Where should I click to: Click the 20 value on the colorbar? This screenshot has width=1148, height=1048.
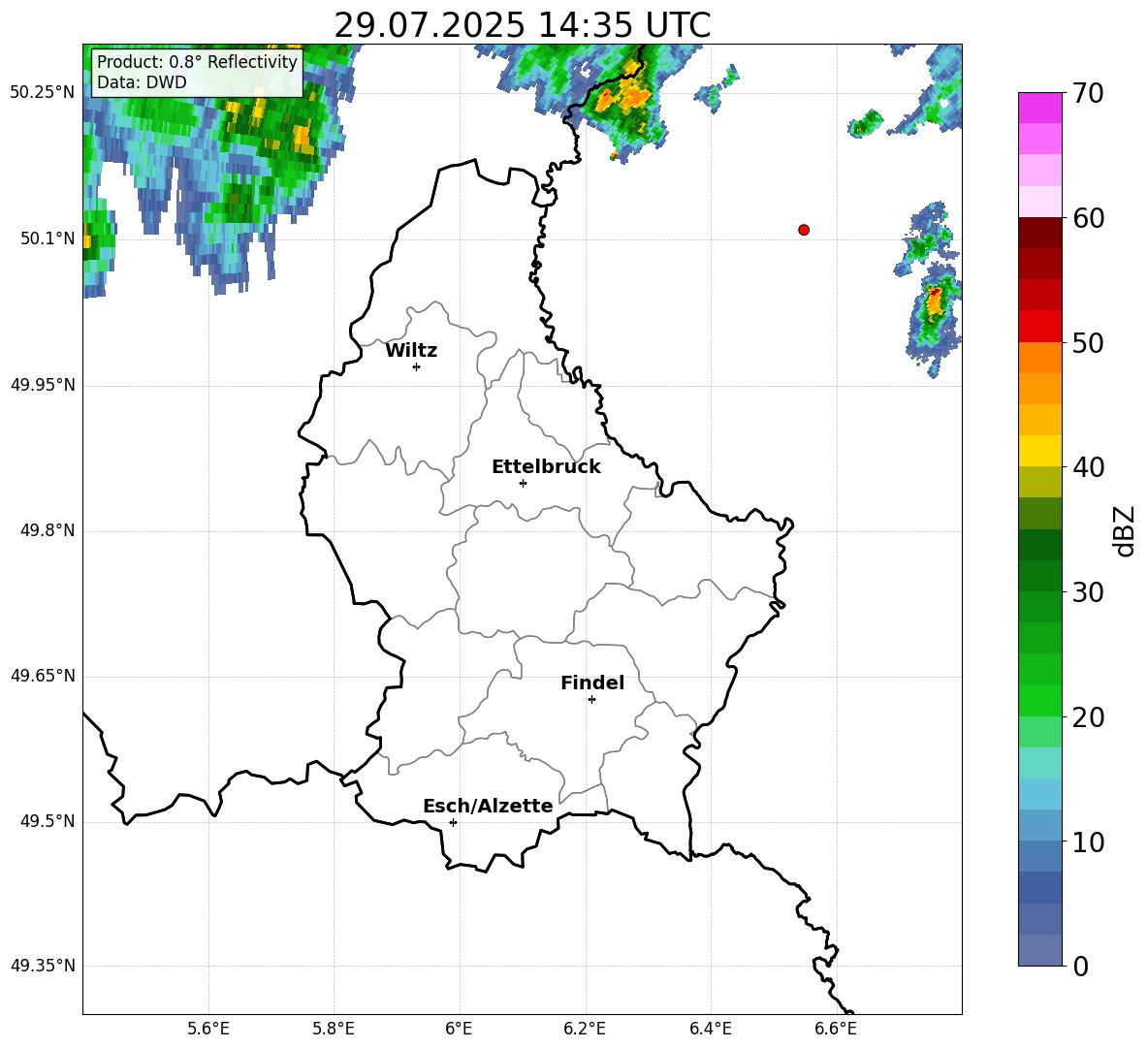click(1087, 718)
